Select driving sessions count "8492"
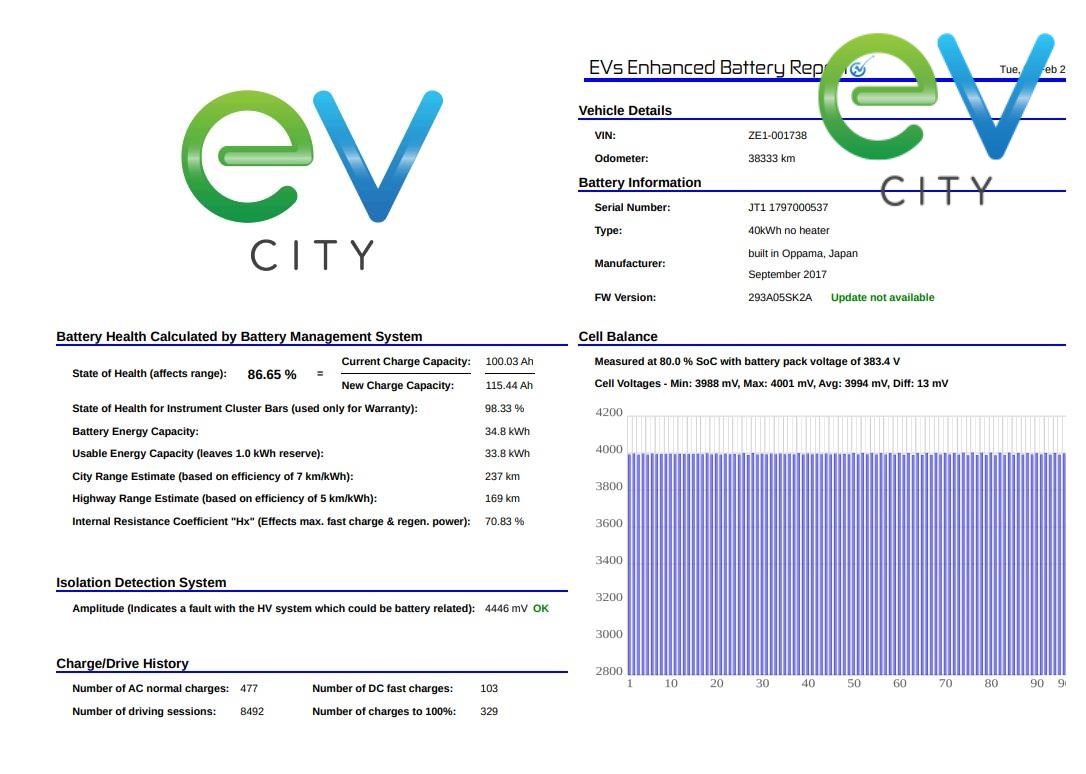The height and width of the screenshot is (774, 1086). 252,712
